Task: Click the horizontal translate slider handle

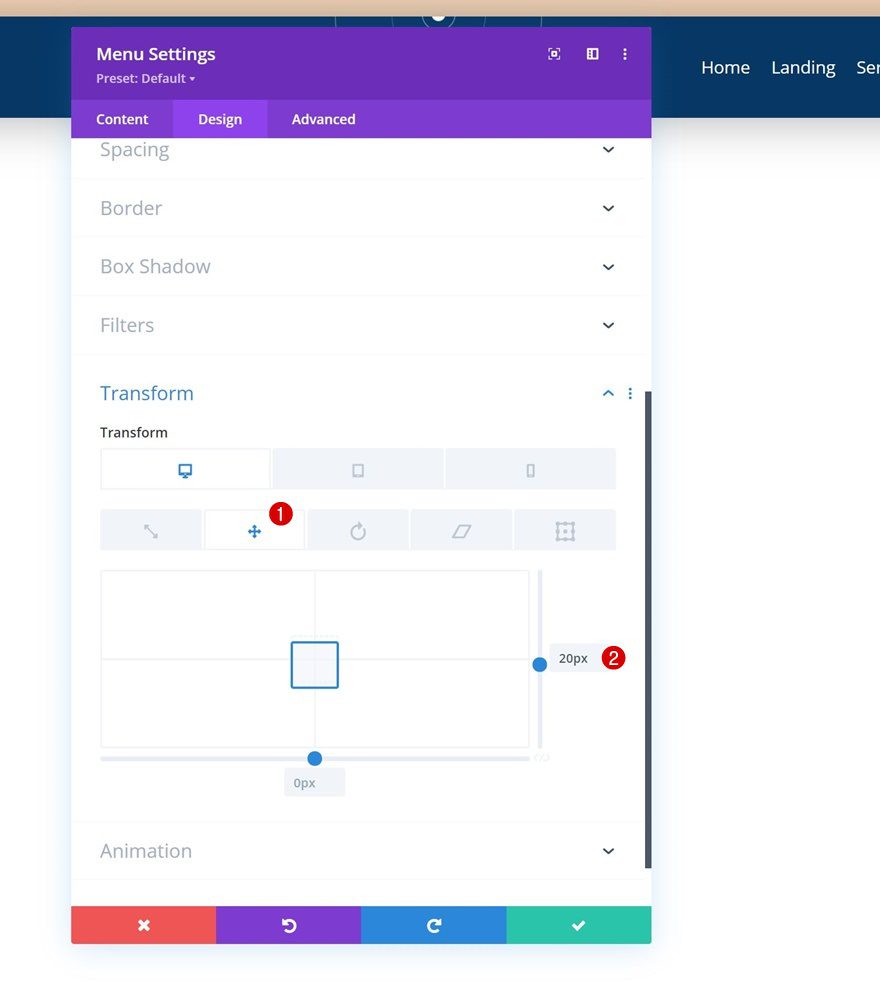Action: 314,759
